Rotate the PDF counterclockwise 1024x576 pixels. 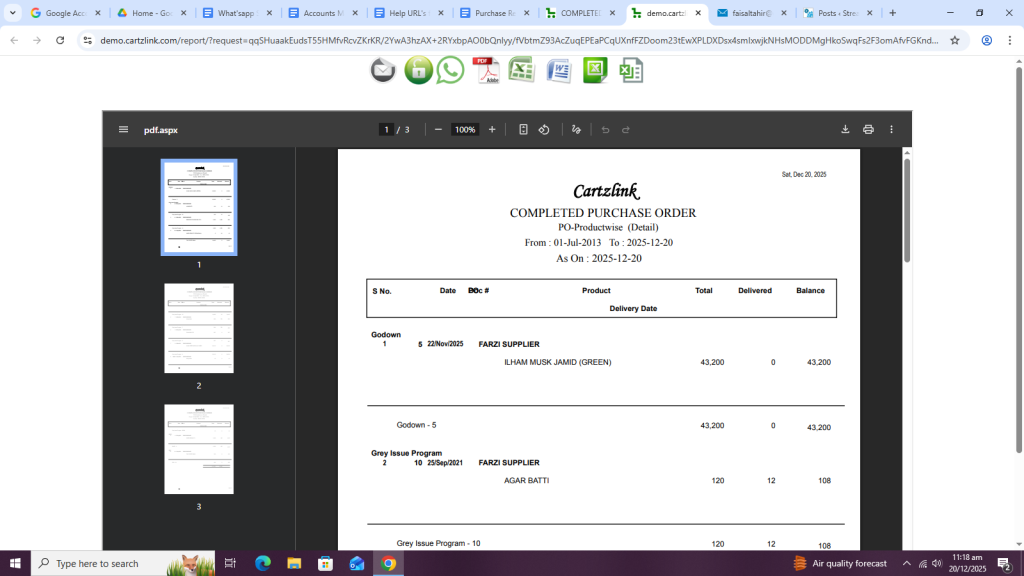[x=544, y=130]
